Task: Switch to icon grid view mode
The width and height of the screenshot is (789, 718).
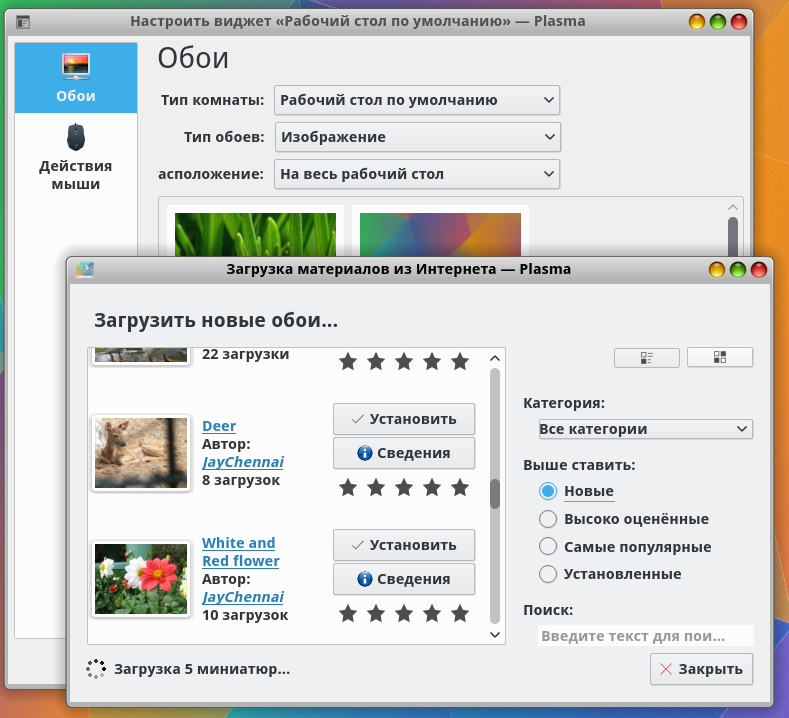Action: click(720, 357)
